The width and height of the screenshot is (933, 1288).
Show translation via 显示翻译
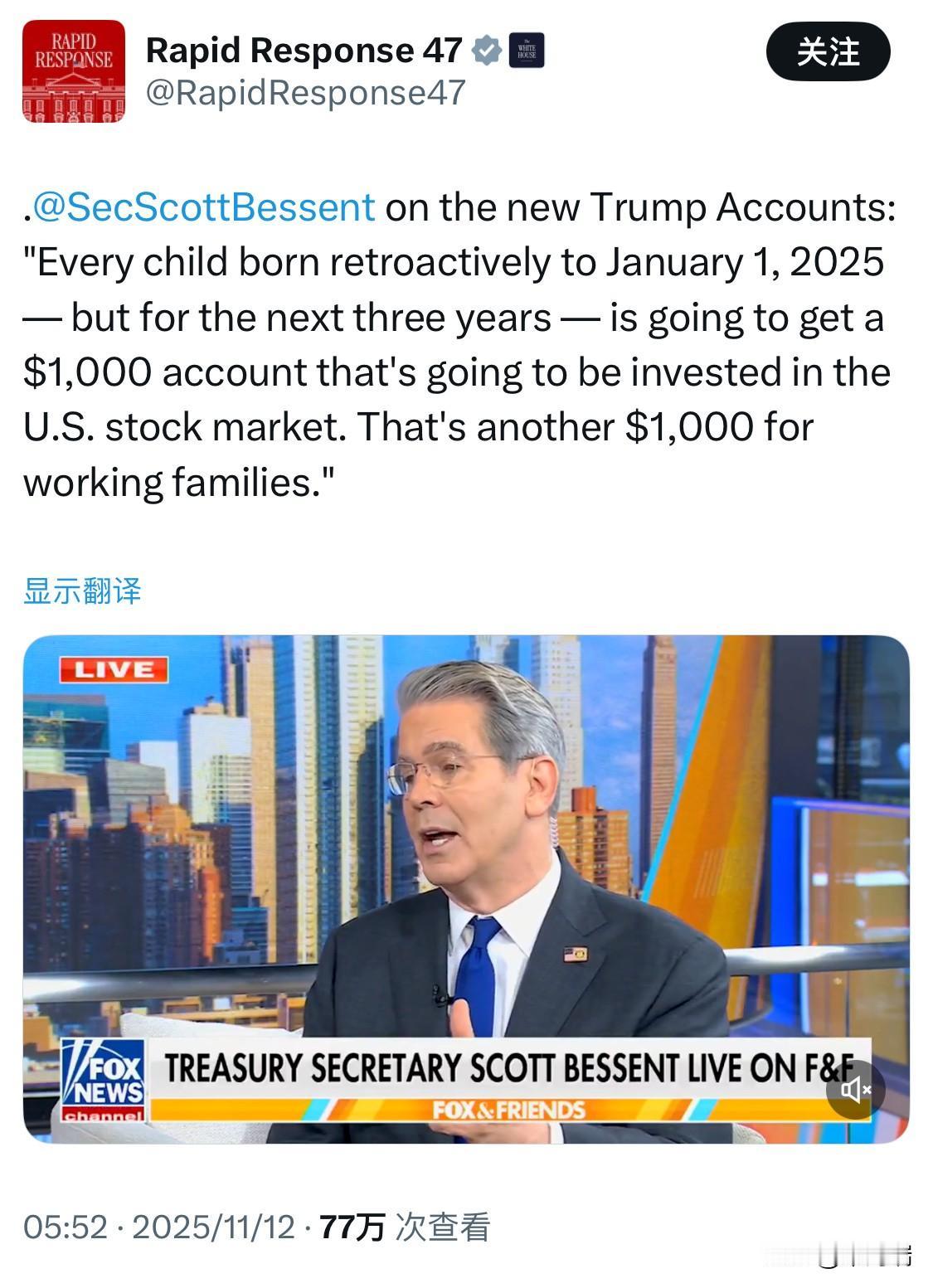(x=82, y=591)
